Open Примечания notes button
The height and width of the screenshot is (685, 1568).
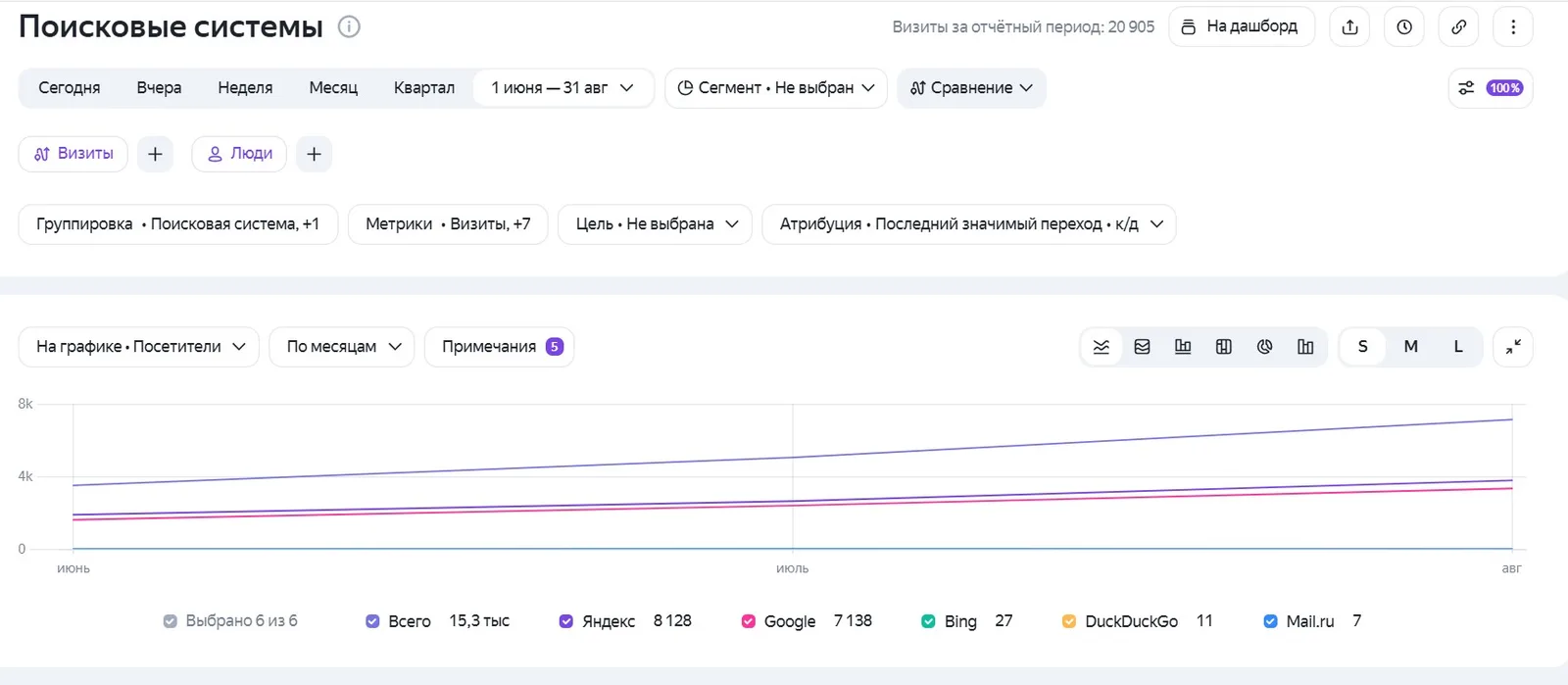(500, 347)
